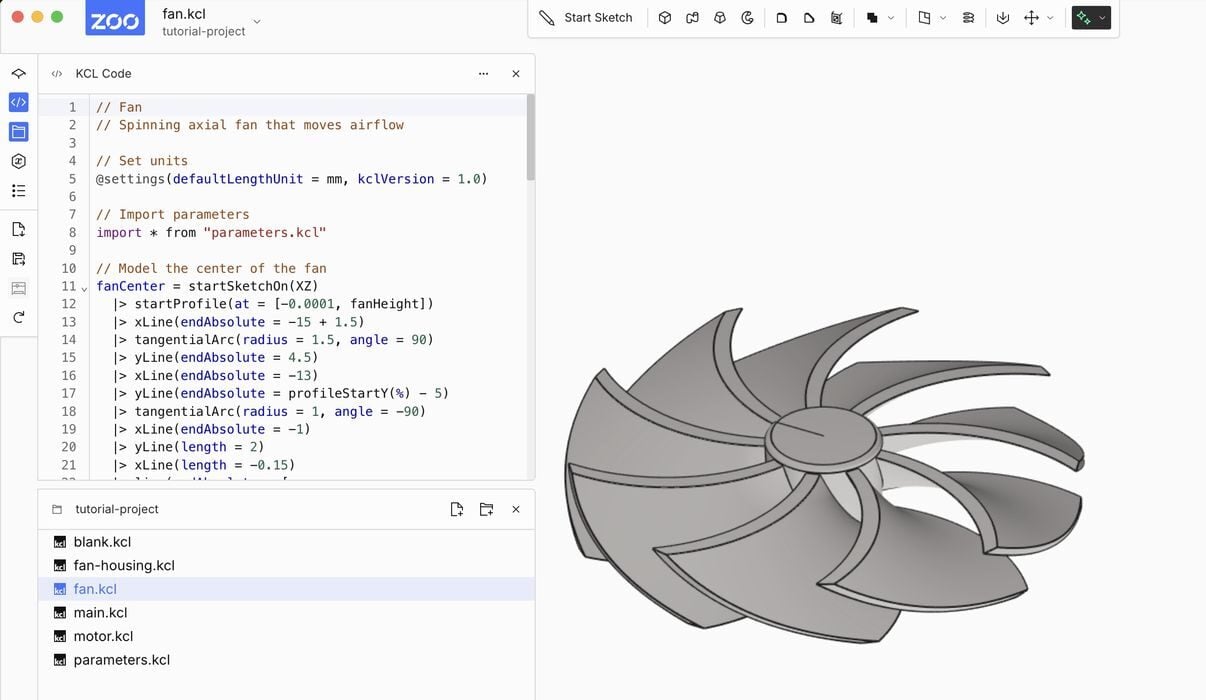
Task: Toggle the project files pane sidebar button
Action: click(18, 132)
